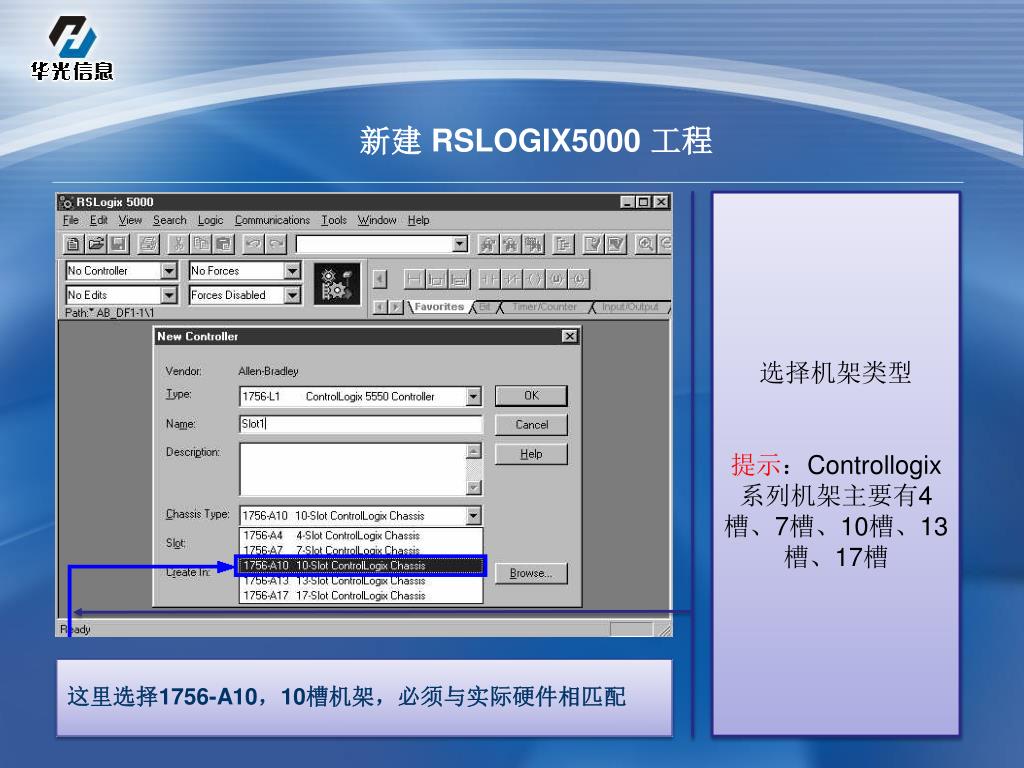Open the Window menu
1024x768 pixels.
377,220
